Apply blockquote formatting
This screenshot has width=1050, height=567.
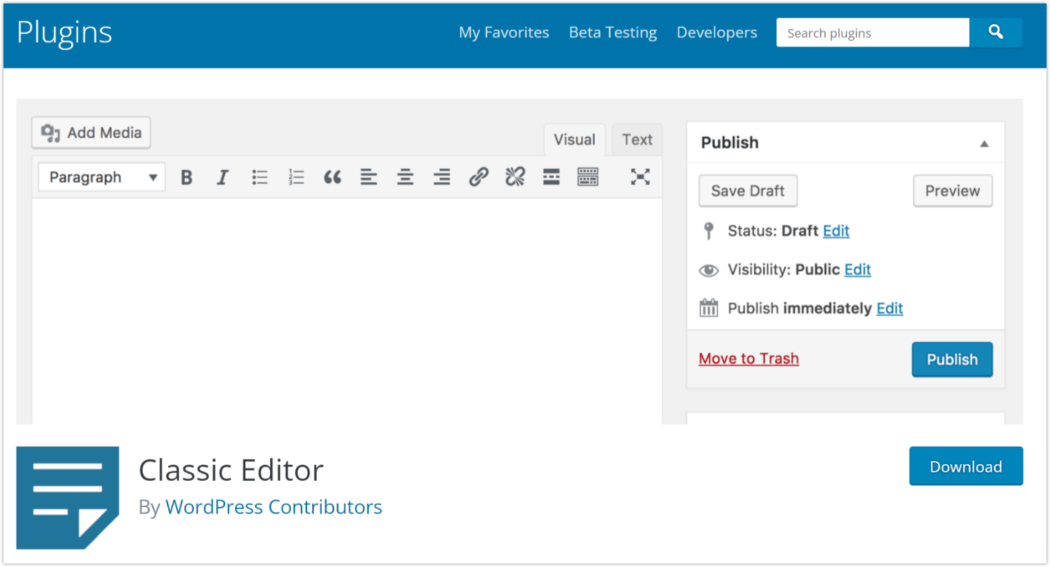tap(332, 177)
